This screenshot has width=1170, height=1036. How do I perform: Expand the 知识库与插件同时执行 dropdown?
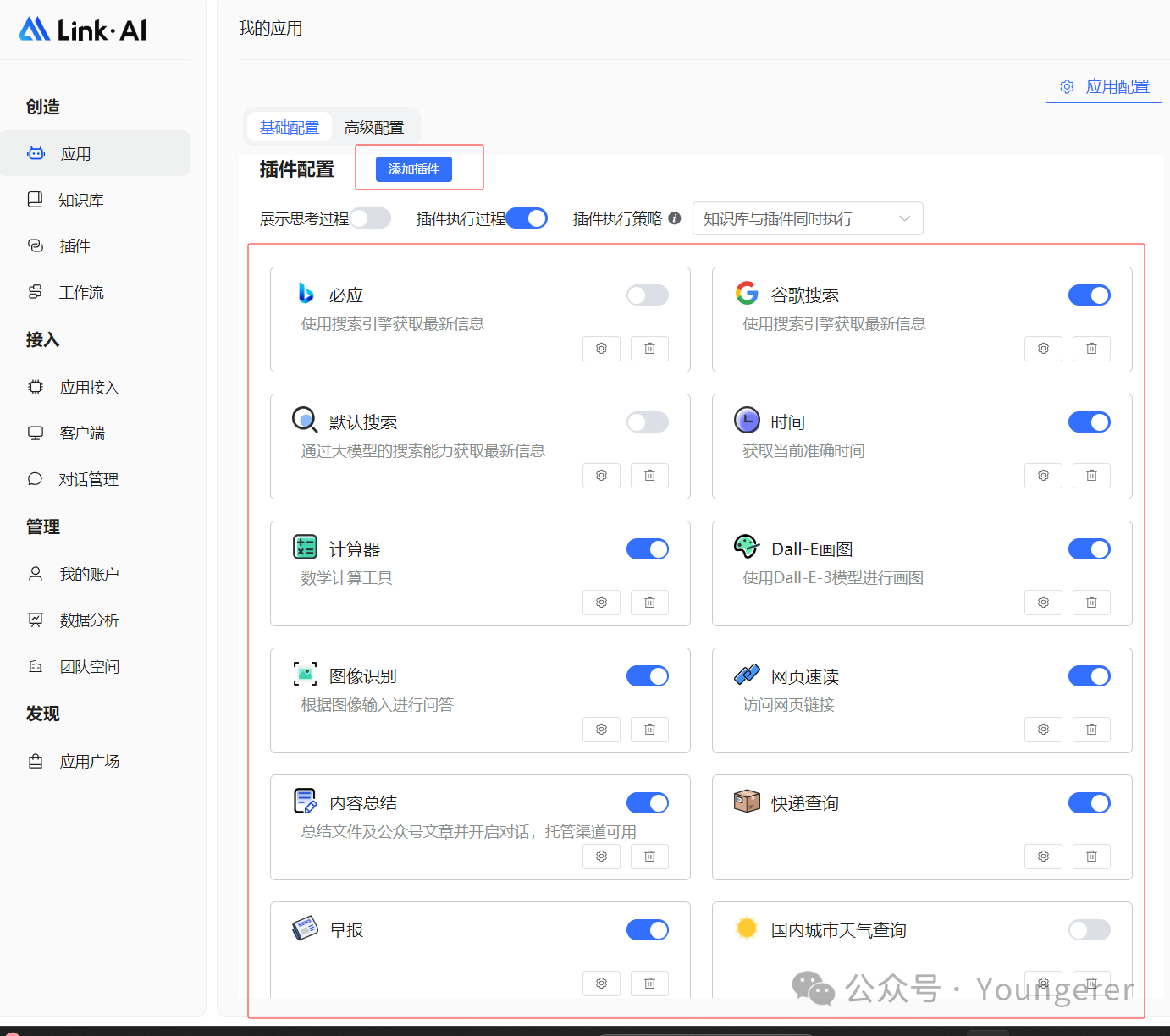tap(807, 218)
